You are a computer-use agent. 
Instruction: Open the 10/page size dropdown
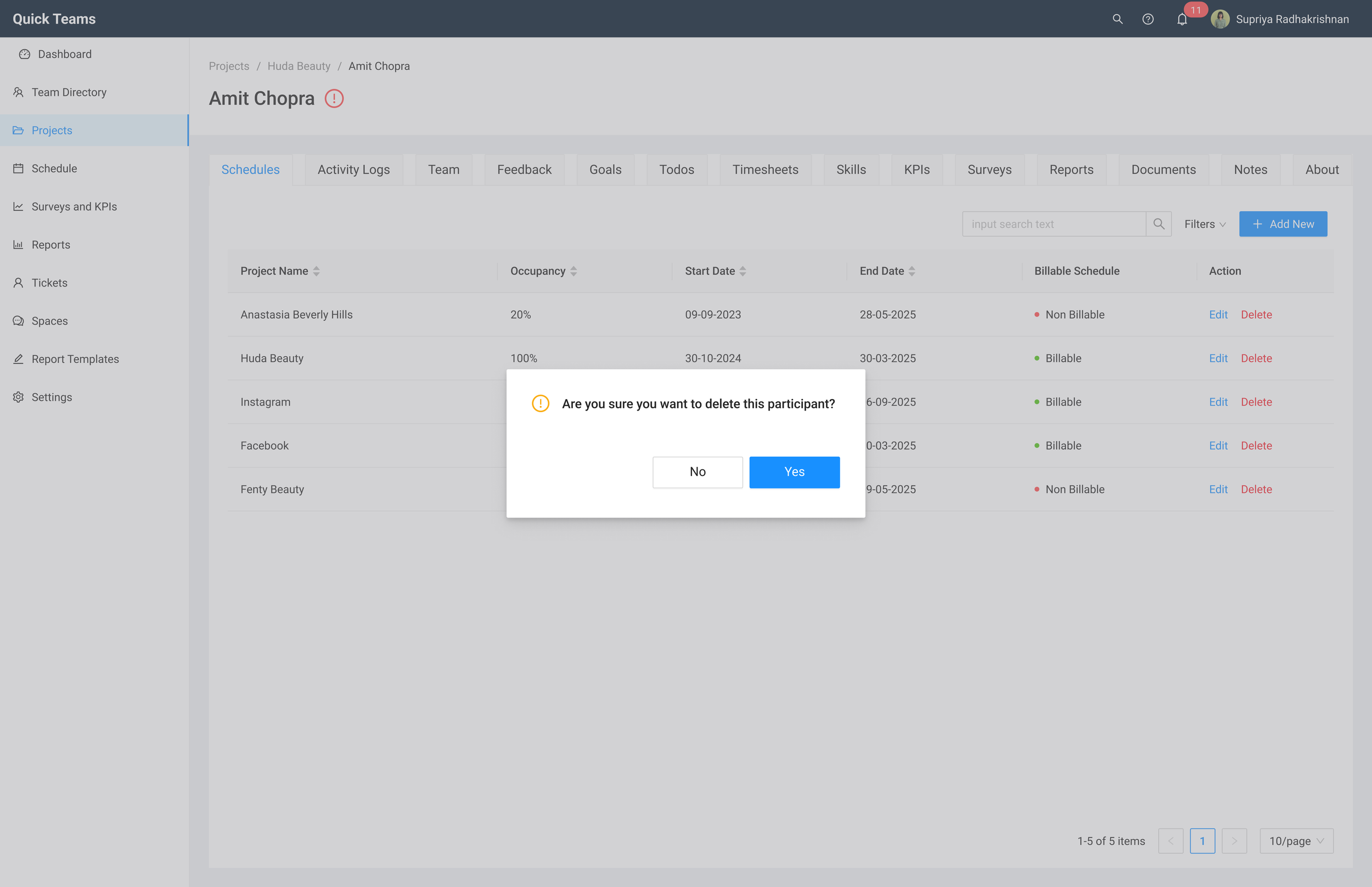(x=1296, y=841)
